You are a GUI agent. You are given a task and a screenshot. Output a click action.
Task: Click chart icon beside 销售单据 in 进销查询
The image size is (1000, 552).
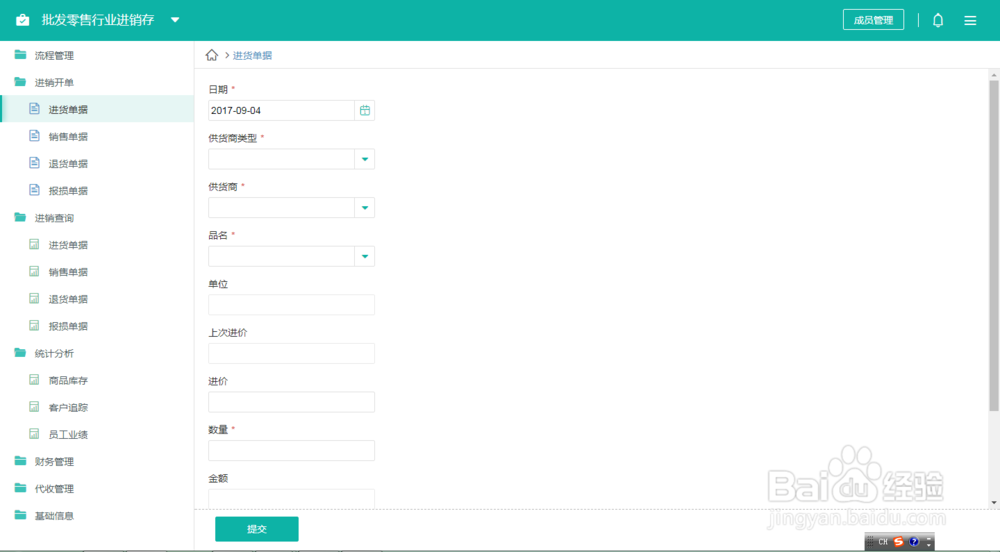[x=34, y=272]
